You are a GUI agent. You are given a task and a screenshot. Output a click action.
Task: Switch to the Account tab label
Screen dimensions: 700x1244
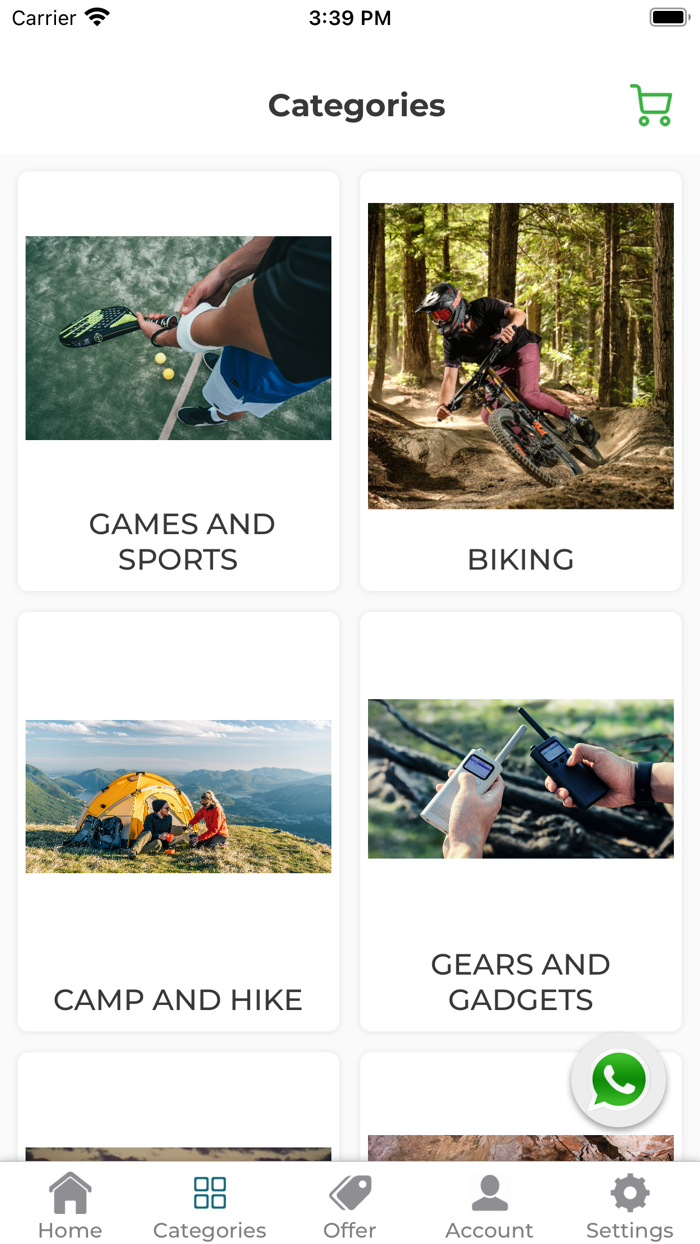click(489, 1230)
